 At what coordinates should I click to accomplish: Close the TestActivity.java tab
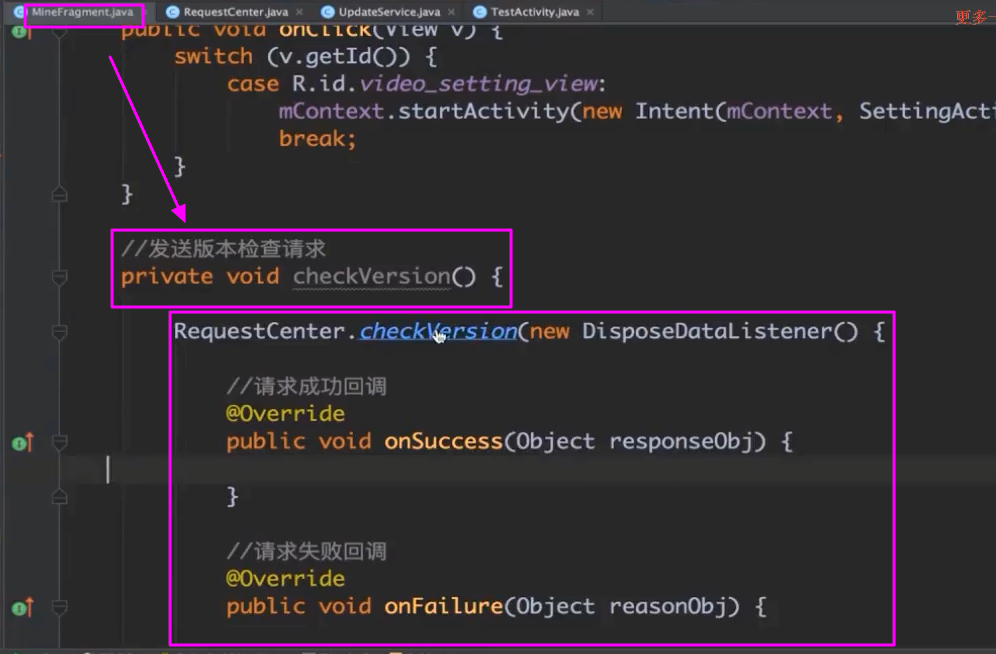pyautogui.click(x=590, y=12)
